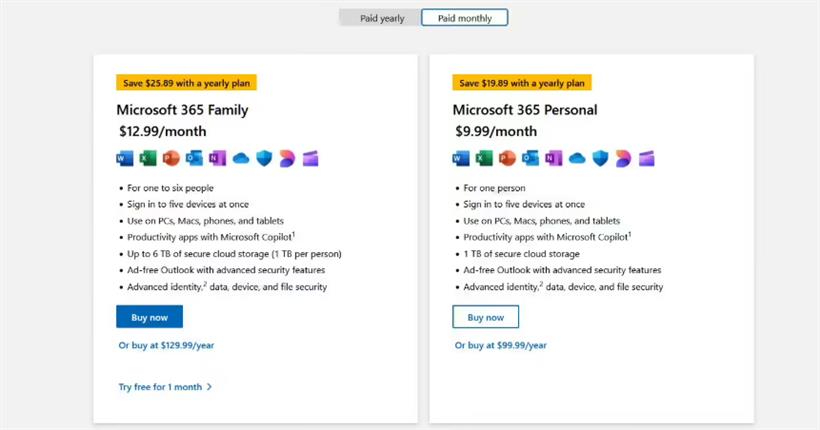Click the Designer icon in the Personal plan
This screenshot has width=820, height=430.
[623, 159]
